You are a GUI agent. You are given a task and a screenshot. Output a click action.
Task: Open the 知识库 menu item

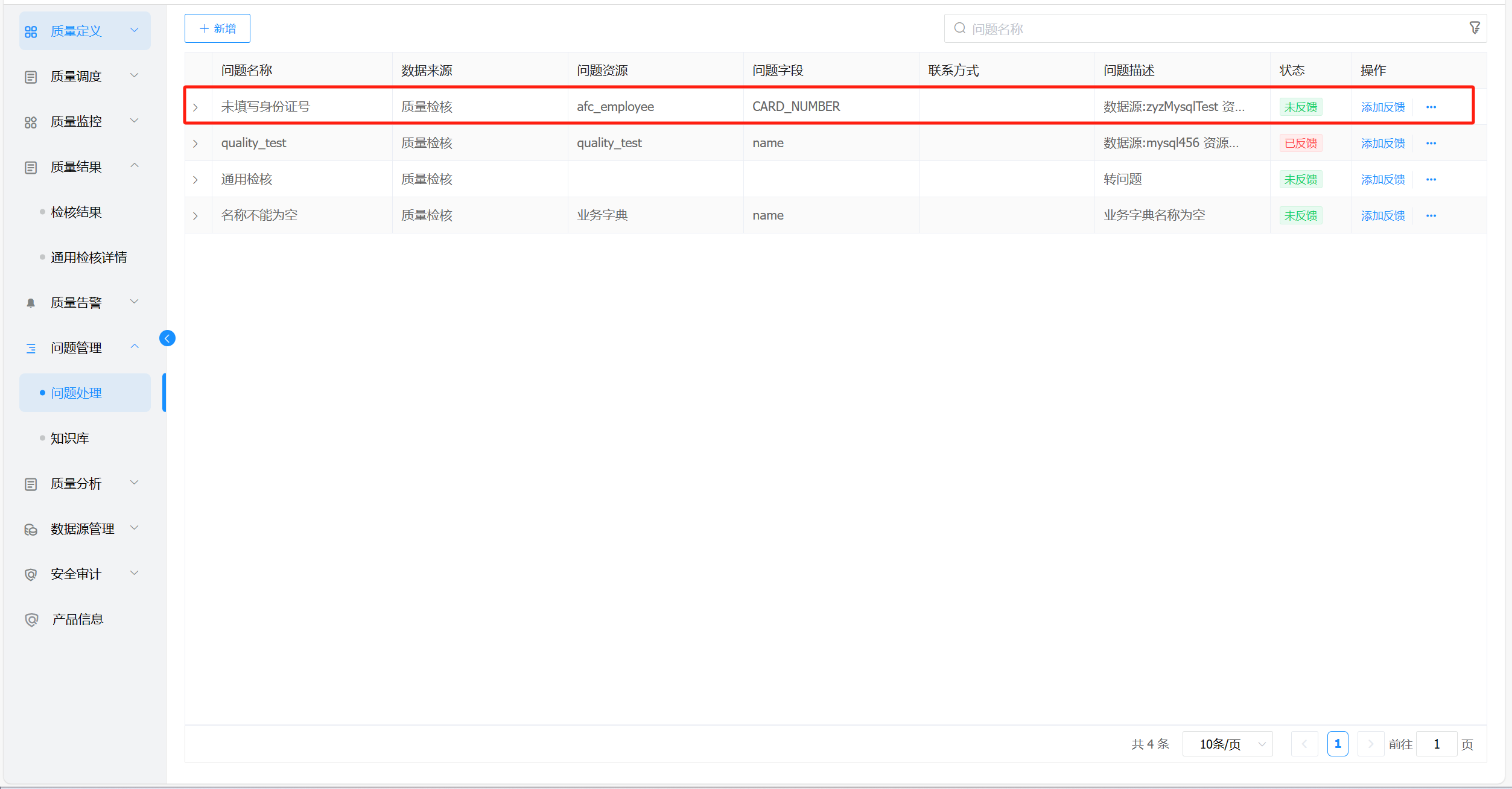point(70,439)
